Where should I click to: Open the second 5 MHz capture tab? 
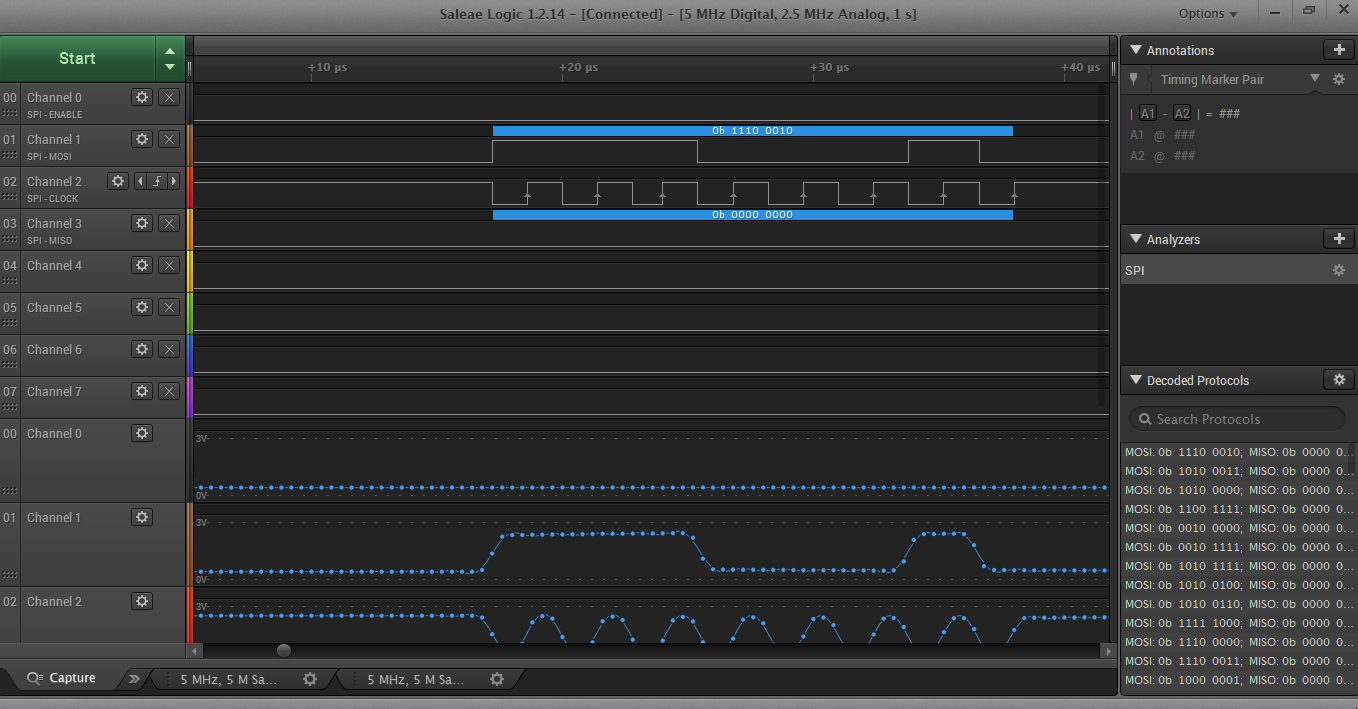click(418, 679)
